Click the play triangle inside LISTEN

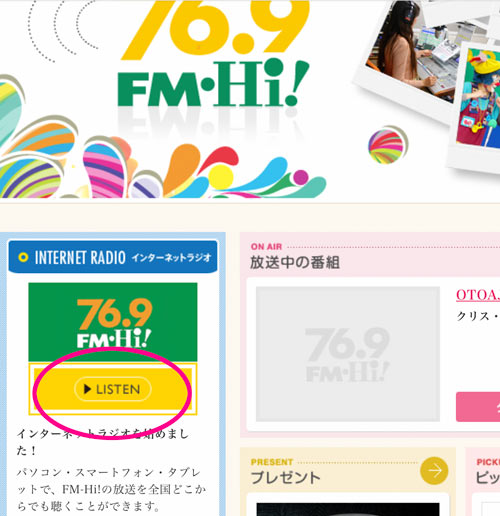tap(87, 389)
